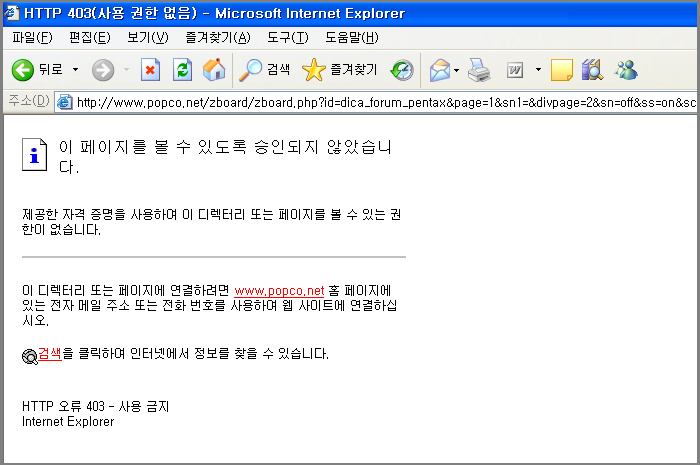Expand the Edit with Word dropdown arrow
700x465 pixels.
click(538, 70)
